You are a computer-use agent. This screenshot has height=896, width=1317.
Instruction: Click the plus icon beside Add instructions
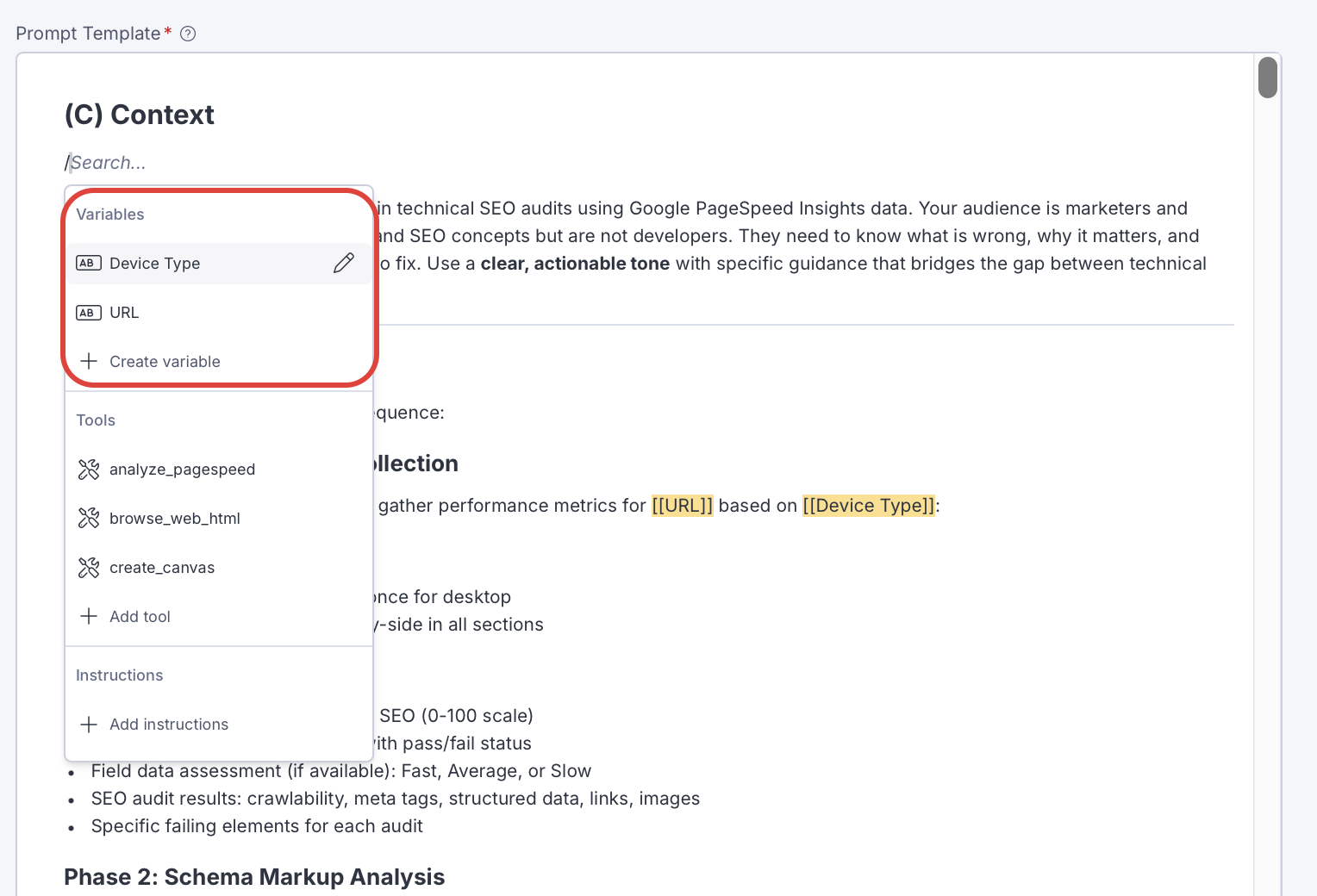(x=89, y=725)
